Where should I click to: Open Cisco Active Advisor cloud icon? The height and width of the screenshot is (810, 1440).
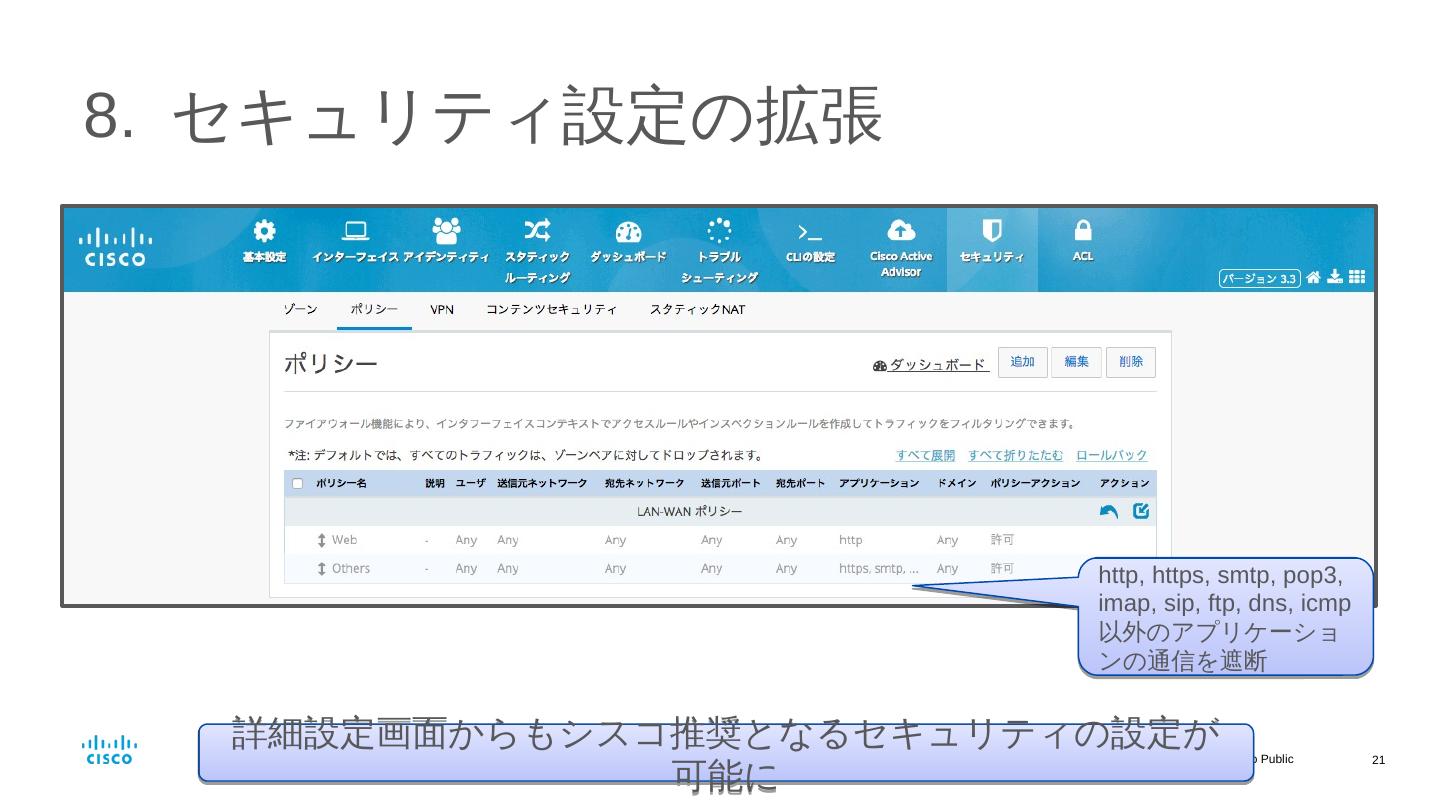pos(901,231)
